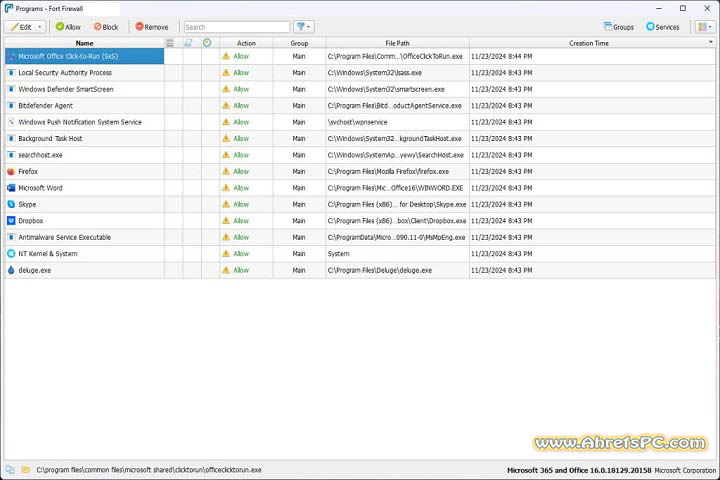Select the searchhost.exe row
Image resolution: width=720 pixels, height=480 pixels.
(x=360, y=155)
